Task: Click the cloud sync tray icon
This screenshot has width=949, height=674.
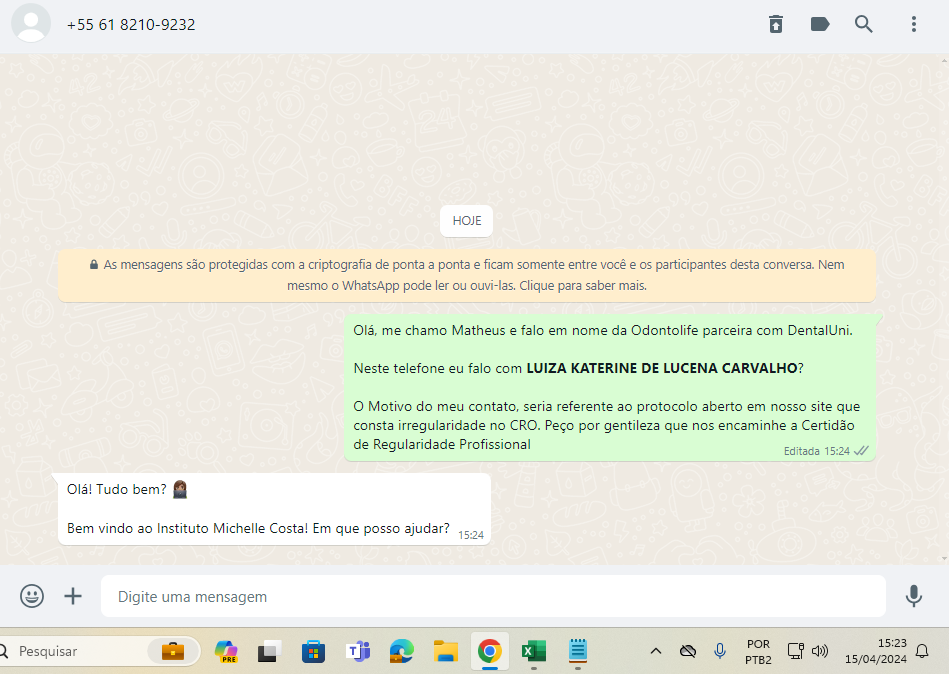Action: [688, 651]
